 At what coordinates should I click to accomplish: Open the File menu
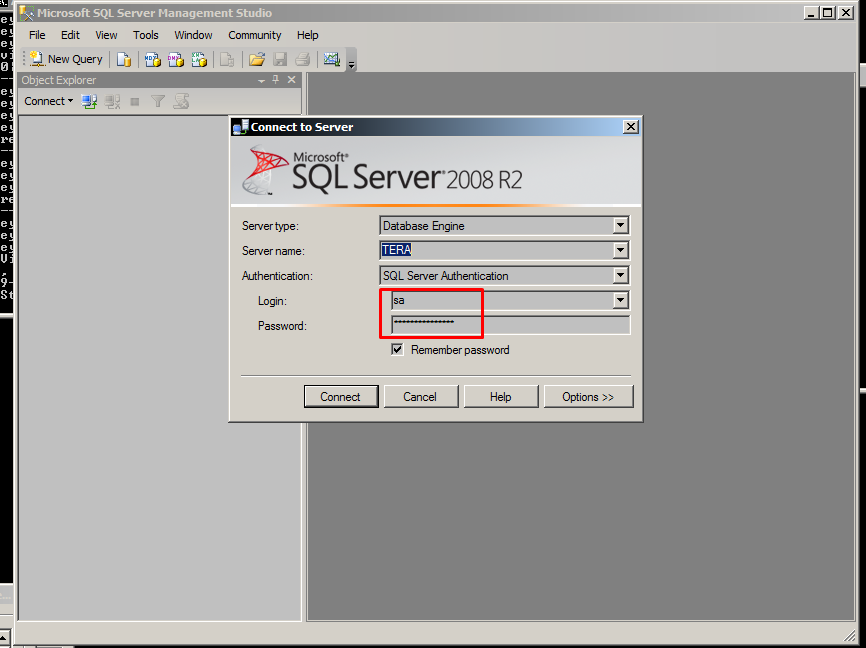coord(37,35)
